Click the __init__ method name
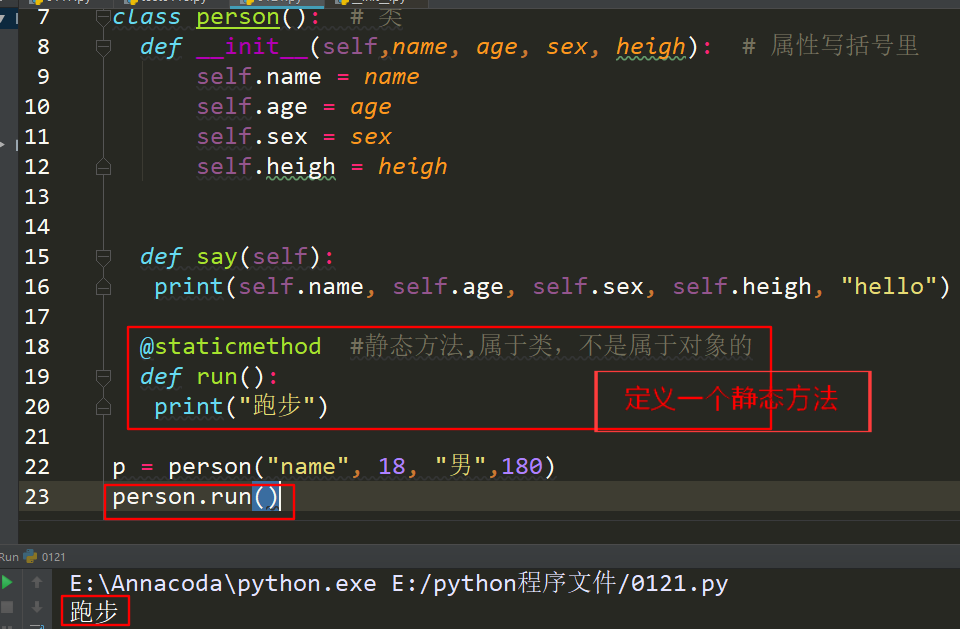The width and height of the screenshot is (960, 629). tap(252, 47)
